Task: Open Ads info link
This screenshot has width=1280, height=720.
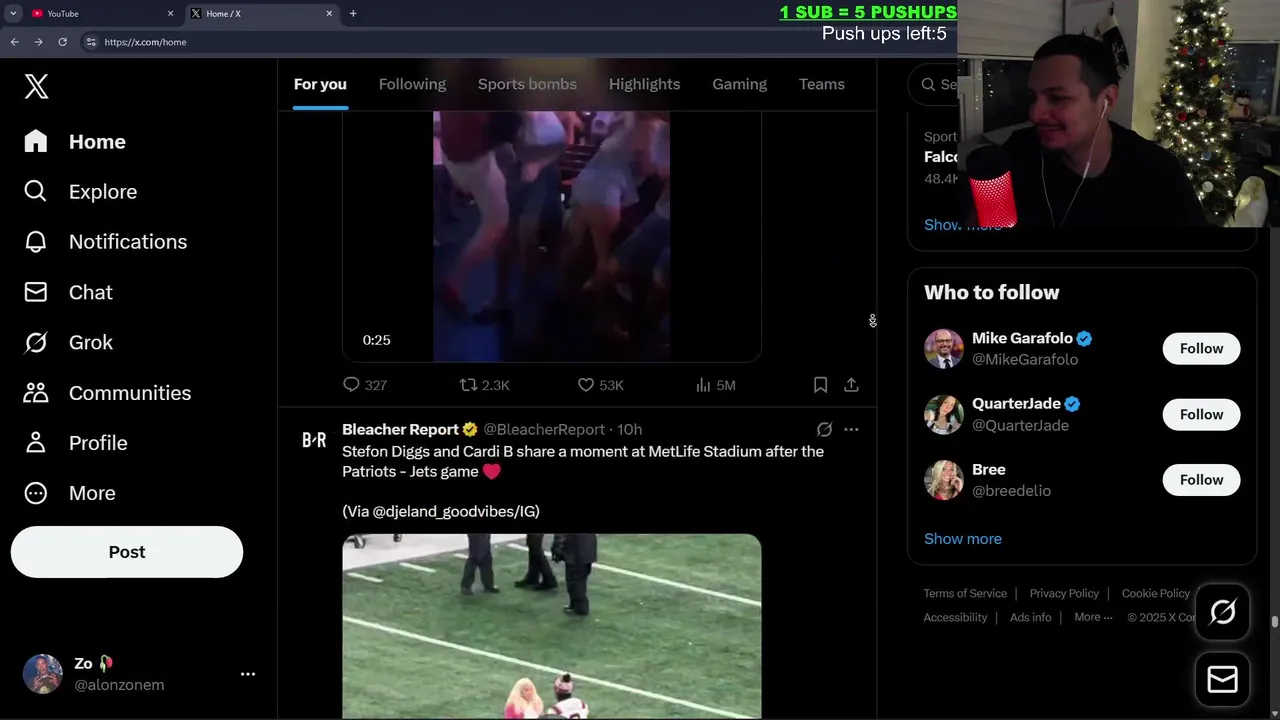Action: coord(1030,617)
